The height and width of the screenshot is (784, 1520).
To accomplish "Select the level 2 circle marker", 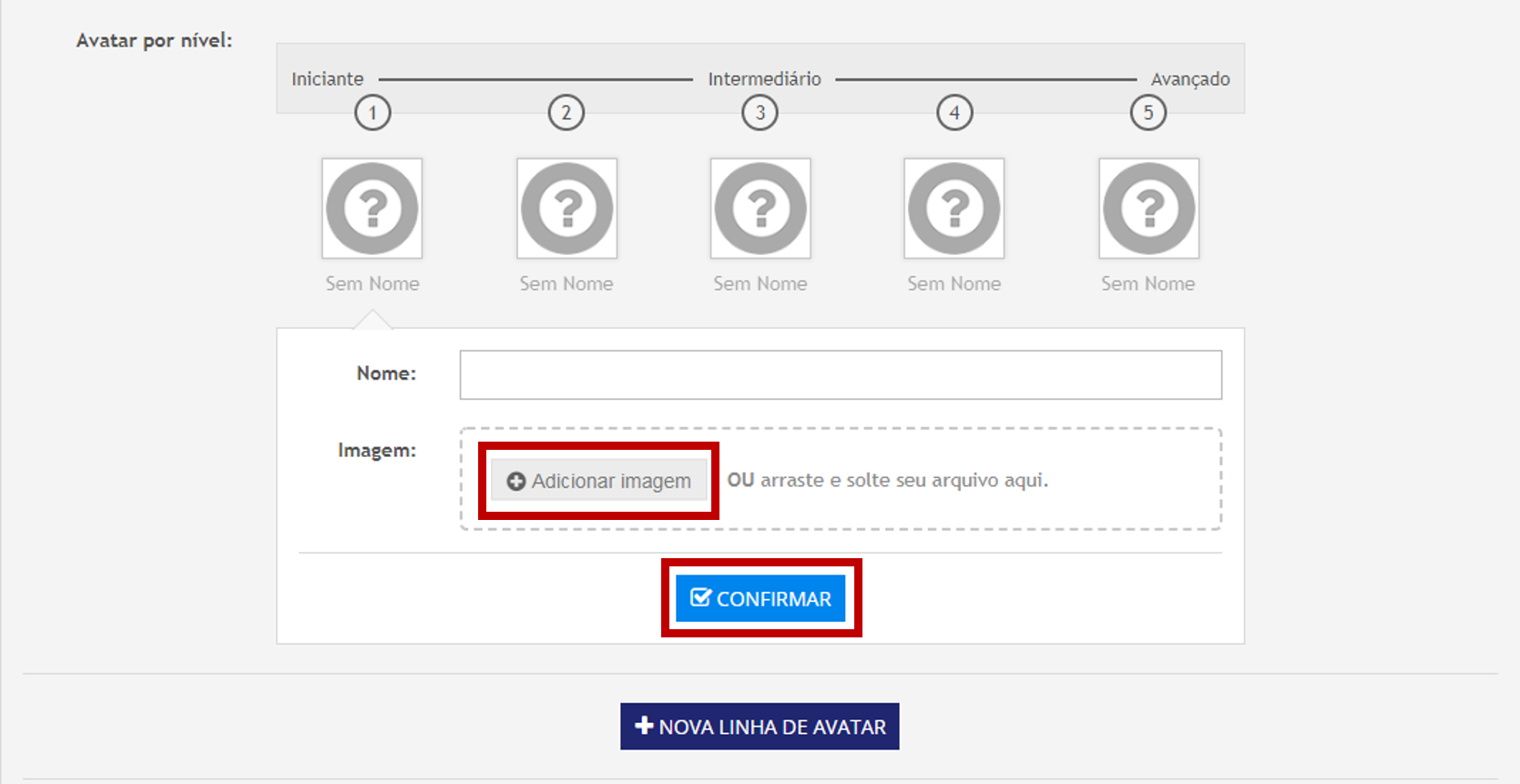I will 566,113.
